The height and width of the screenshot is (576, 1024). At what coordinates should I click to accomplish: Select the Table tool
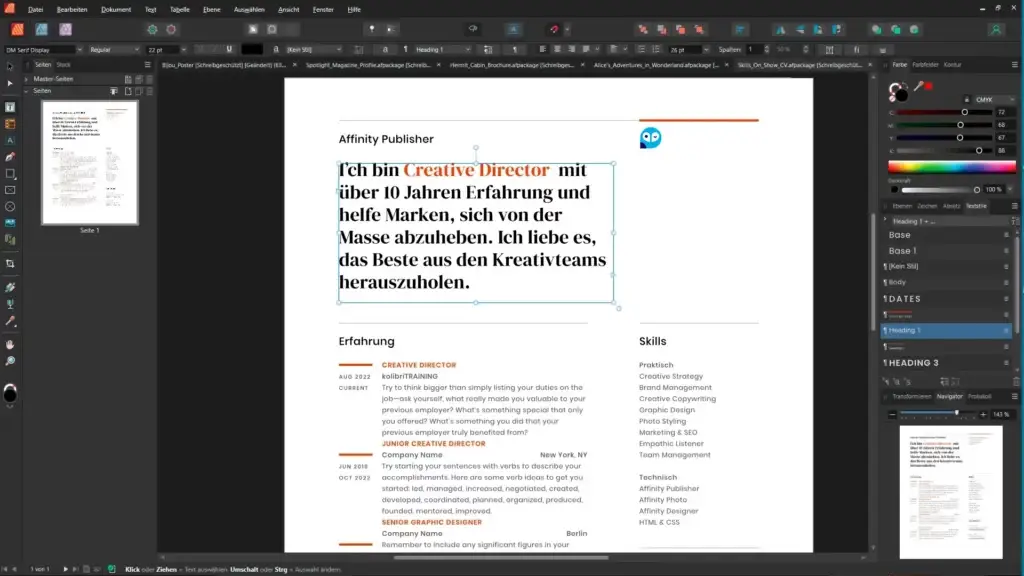point(10,124)
